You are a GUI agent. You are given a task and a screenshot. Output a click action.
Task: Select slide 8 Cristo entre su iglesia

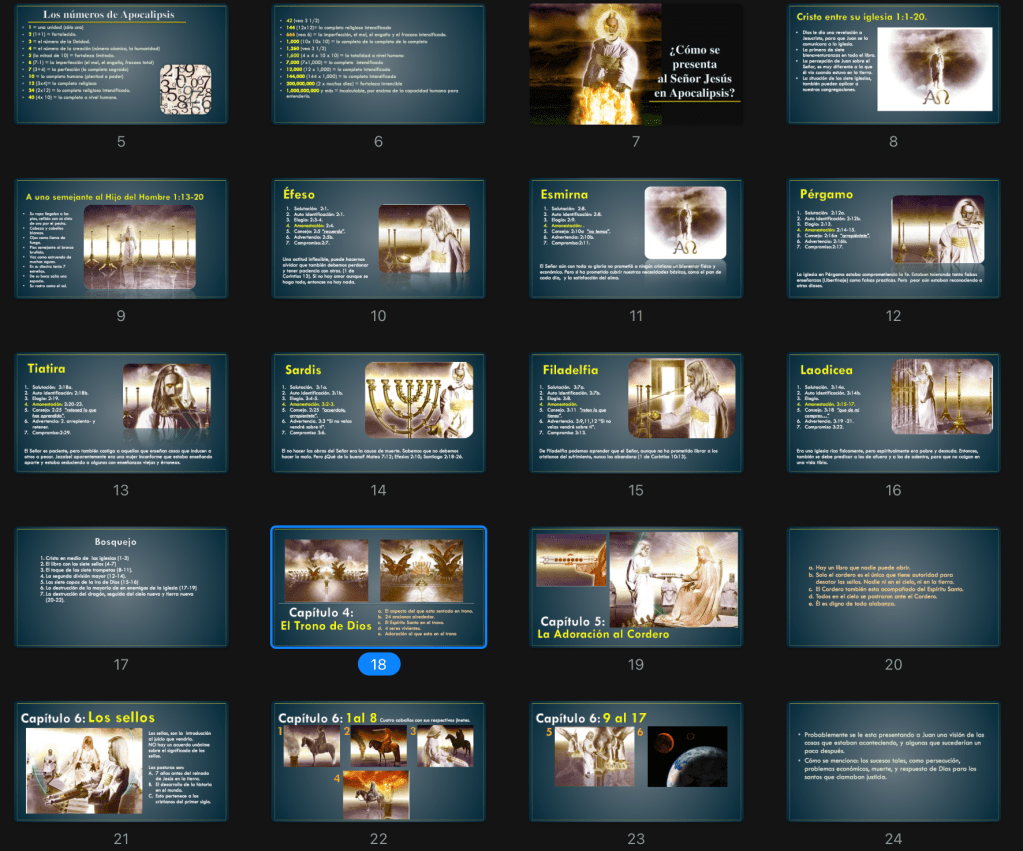pos(893,64)
